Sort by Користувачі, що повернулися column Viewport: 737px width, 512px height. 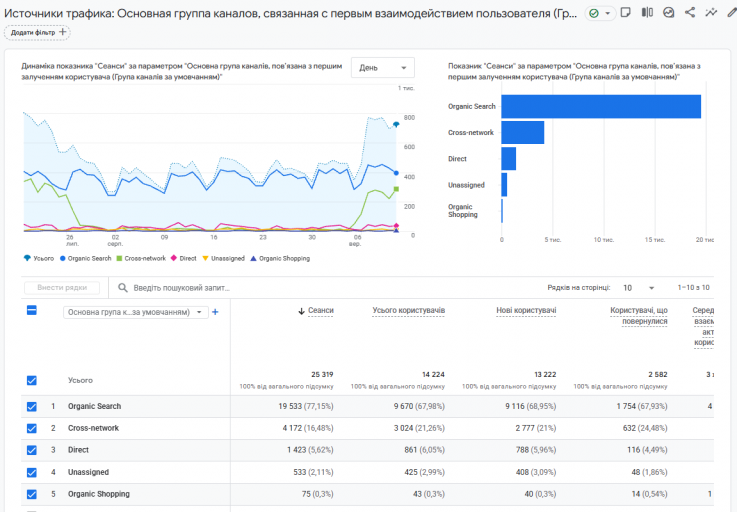pos(639,316)
